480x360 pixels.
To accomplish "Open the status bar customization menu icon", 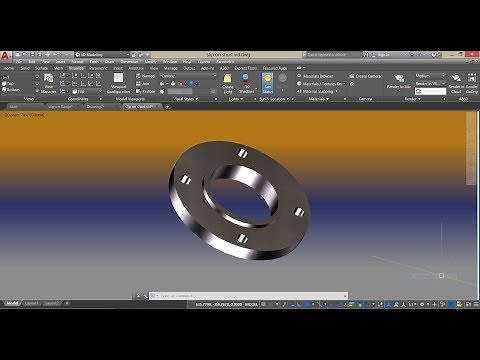I will (476, 304).
